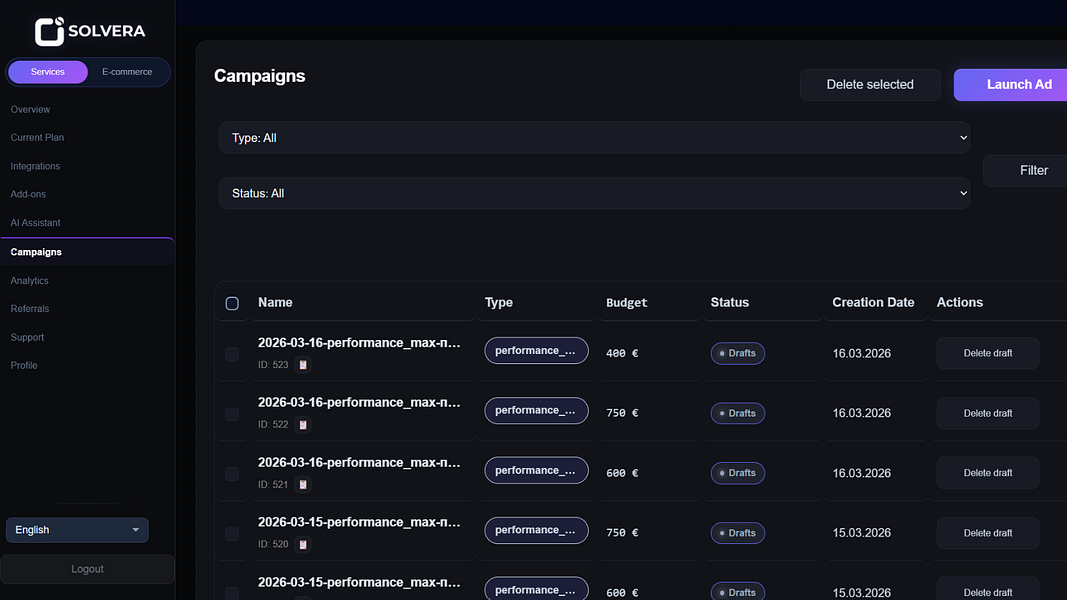The height and width of the screenshot is (600, 1067).
Task: Copy ID 522 with clipboard icon
Action: click(x=303, y=424)
